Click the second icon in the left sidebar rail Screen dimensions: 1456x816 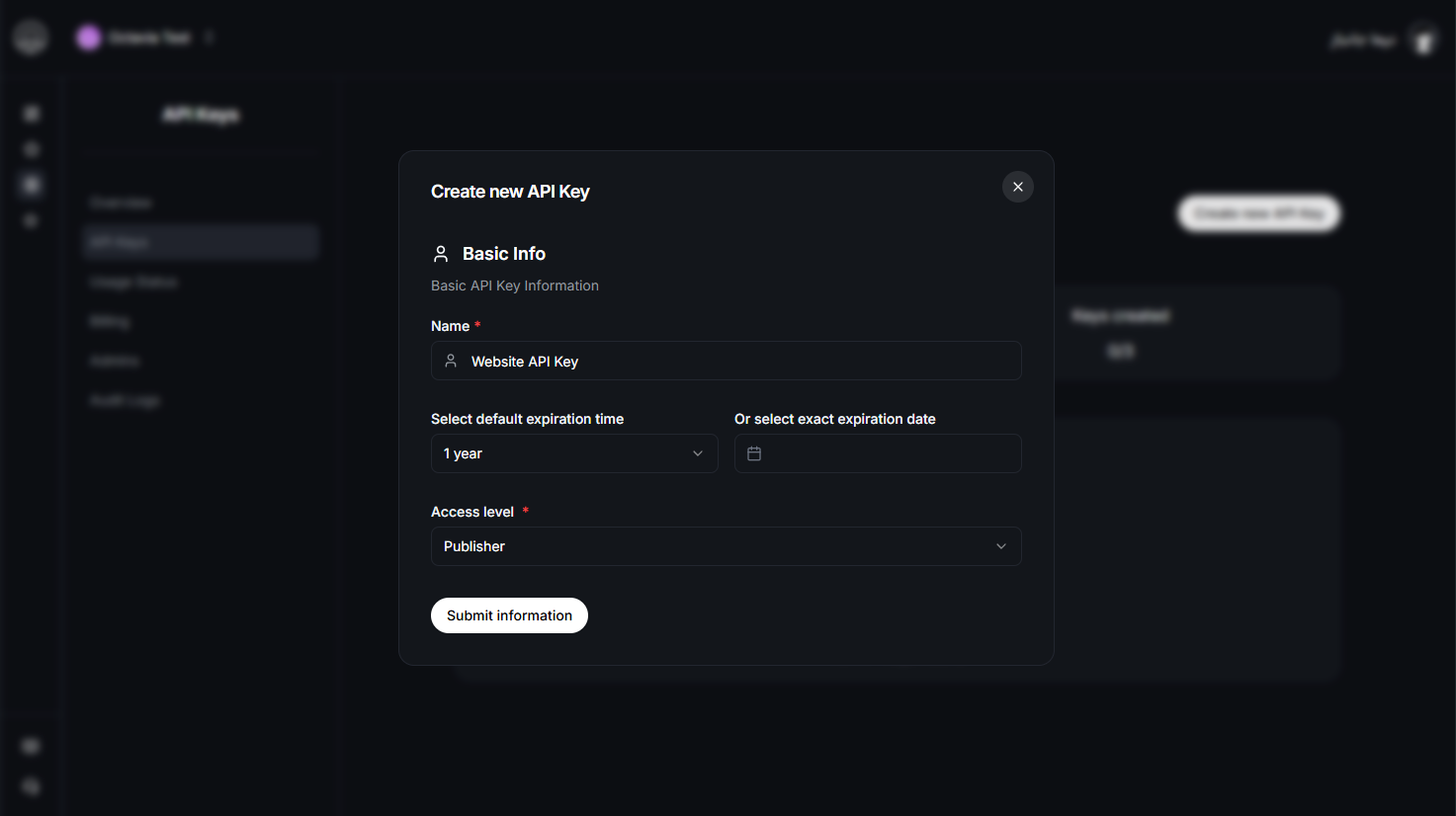click(31, 148)
